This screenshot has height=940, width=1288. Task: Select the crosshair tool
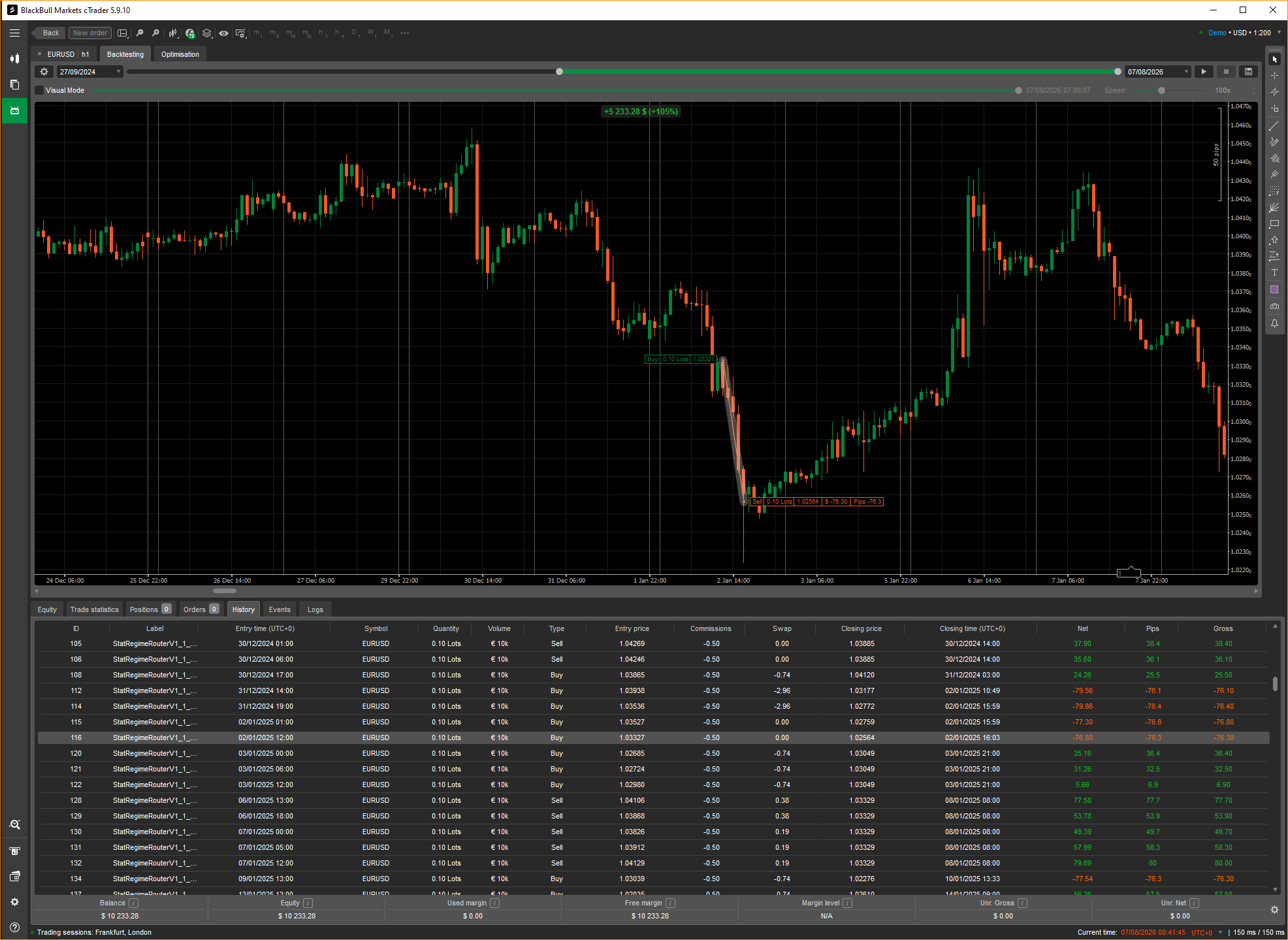click(x=1274, y=76)
